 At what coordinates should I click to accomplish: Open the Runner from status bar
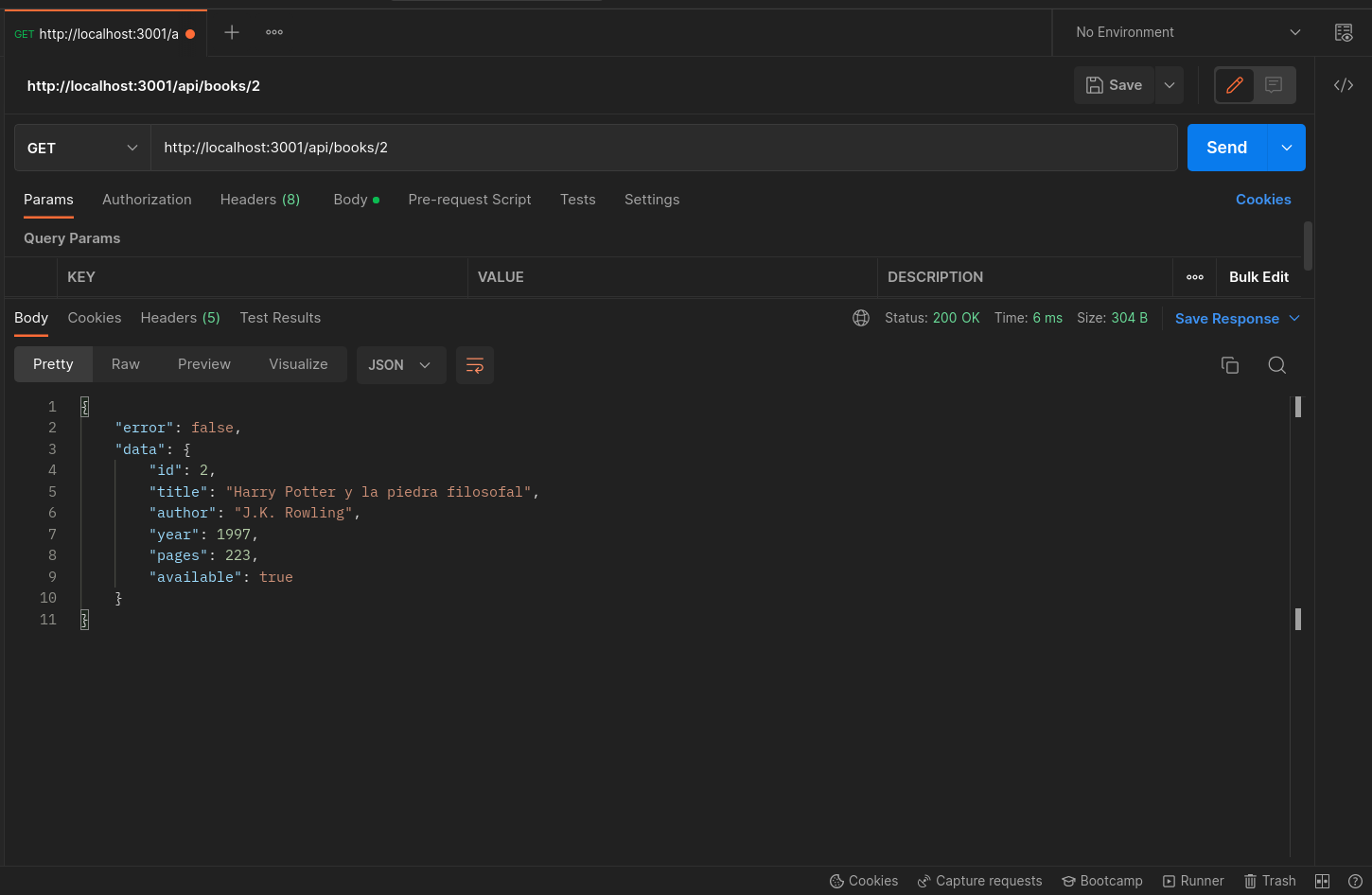coord(1193,881)
